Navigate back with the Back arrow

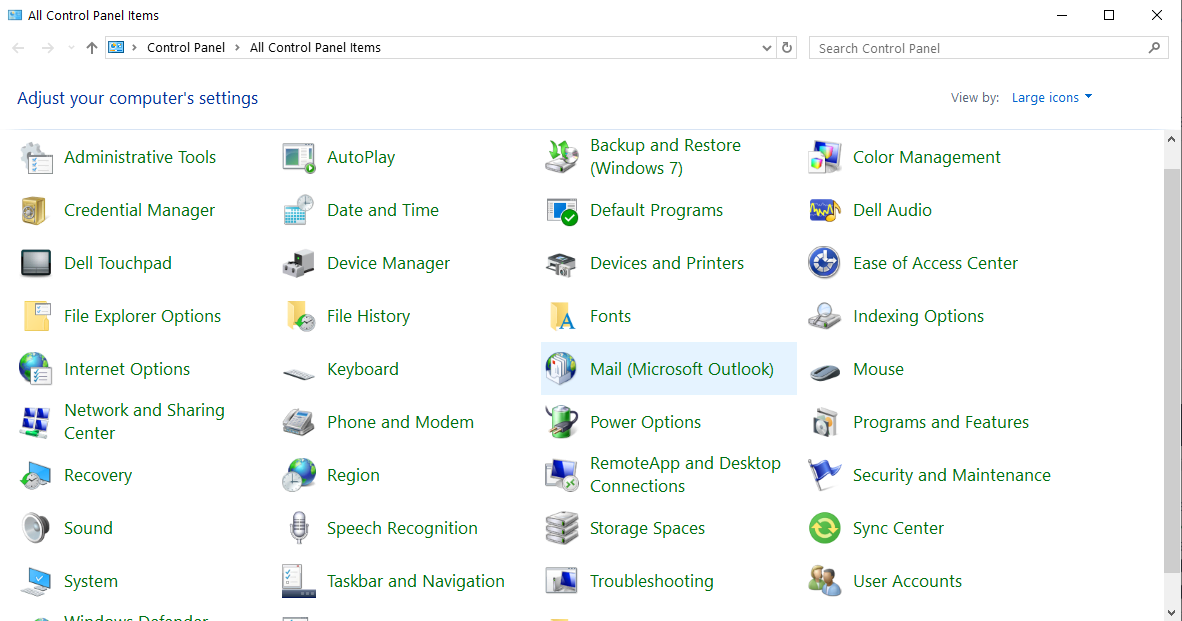point(17,47)
